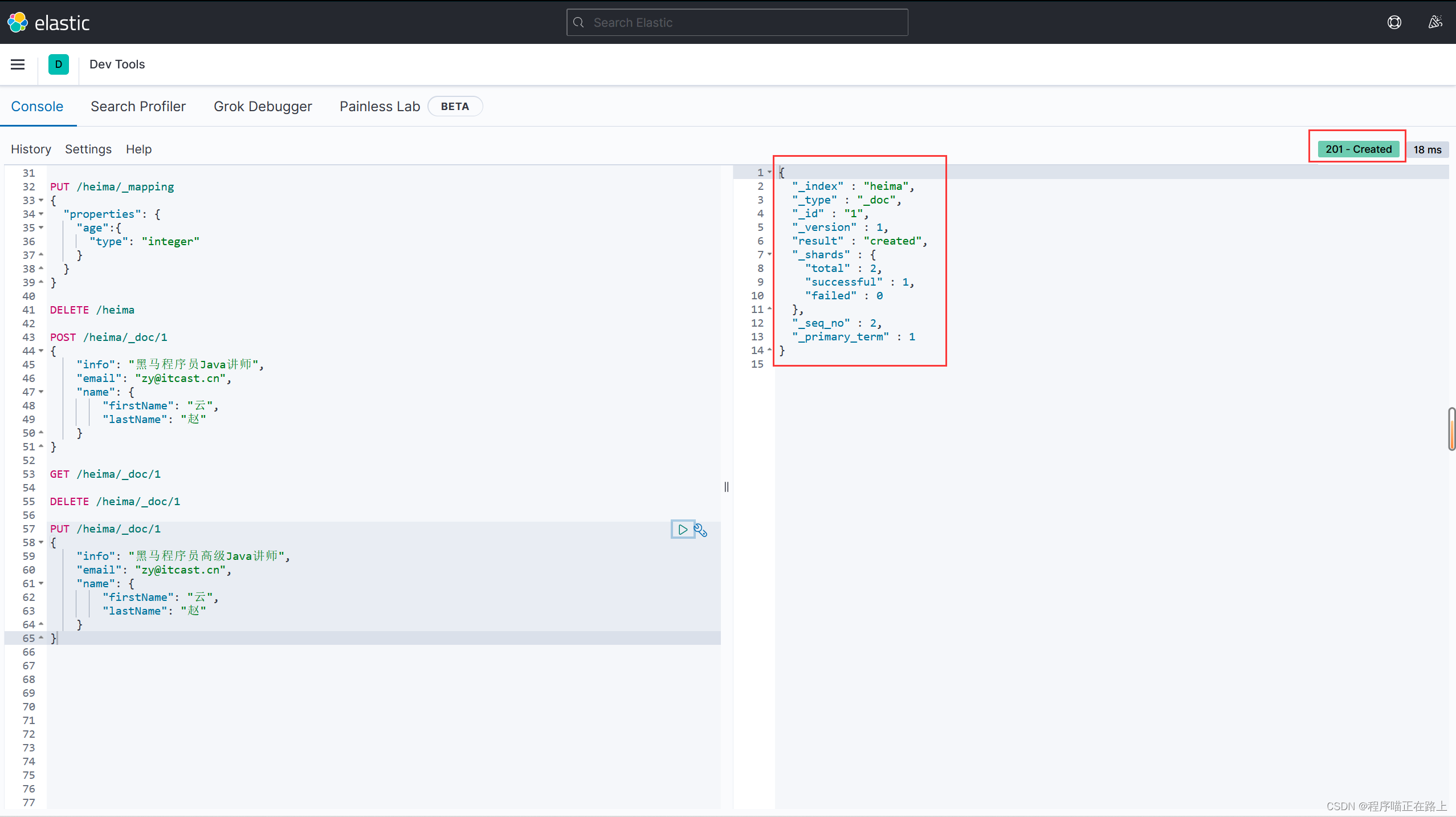Click the pane resize divider handle
Viewport: 1456px width, 817px height.
pos(726,487)
